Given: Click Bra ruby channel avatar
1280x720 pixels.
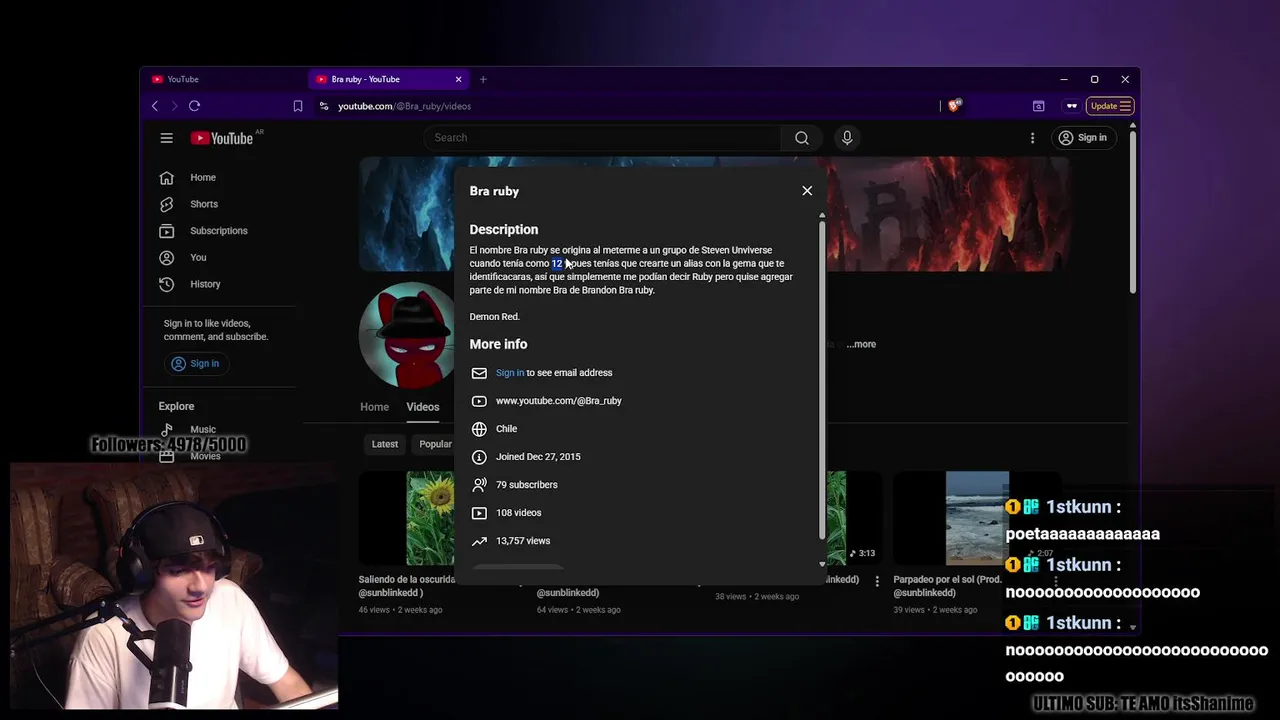Looking at the screenshot, I should click(409, 335).
